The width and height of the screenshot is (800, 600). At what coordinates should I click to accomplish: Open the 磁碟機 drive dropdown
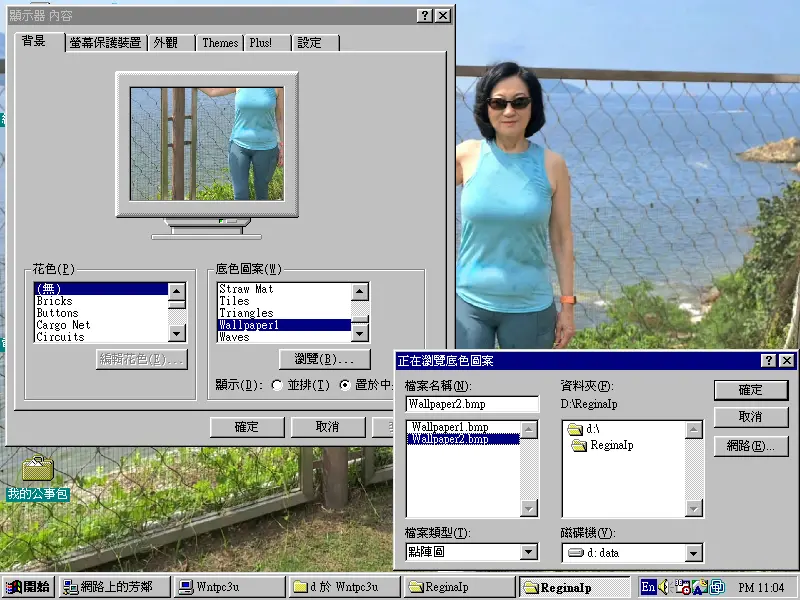[x=693, y=553]
